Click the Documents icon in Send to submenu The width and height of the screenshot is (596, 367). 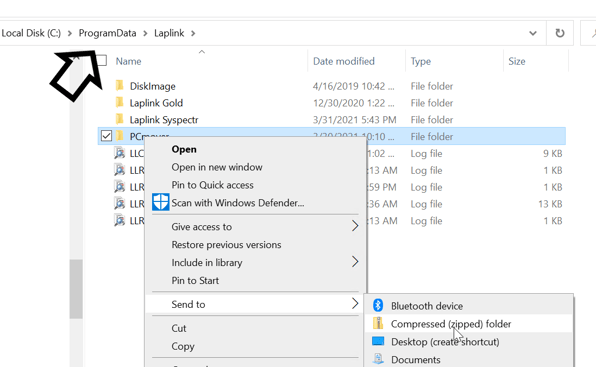click(378, 359)
